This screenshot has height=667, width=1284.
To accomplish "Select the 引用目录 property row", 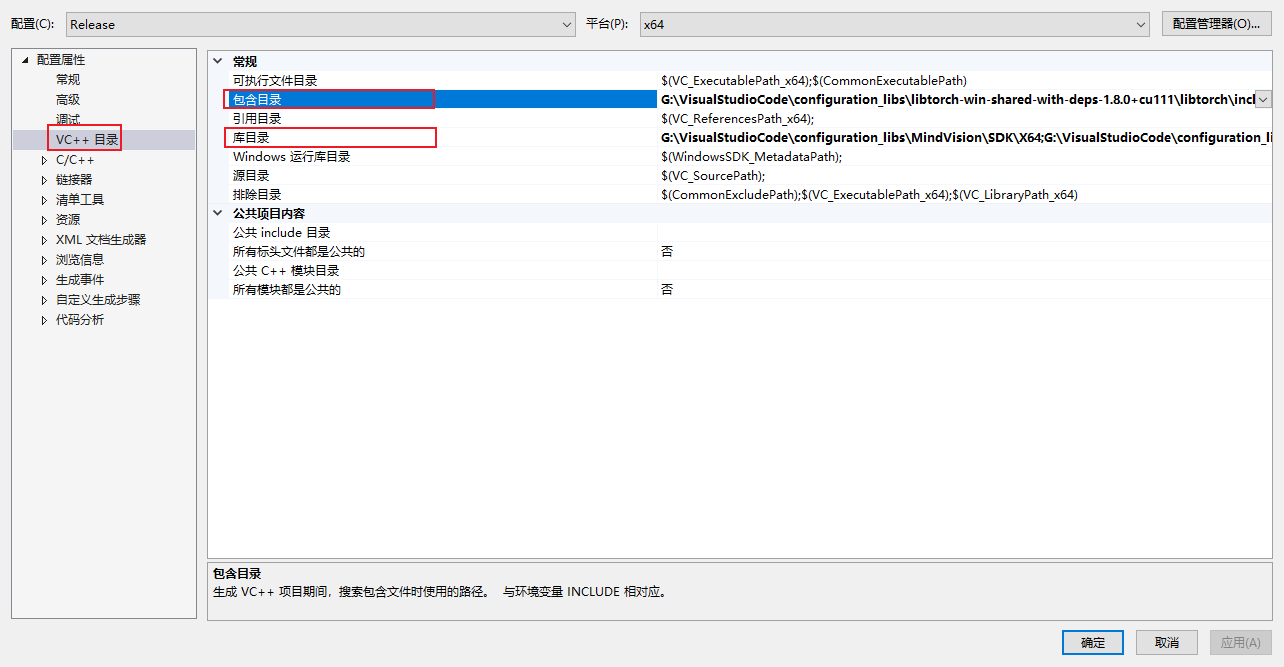I will pyautogui.click(x=740, y=118).
